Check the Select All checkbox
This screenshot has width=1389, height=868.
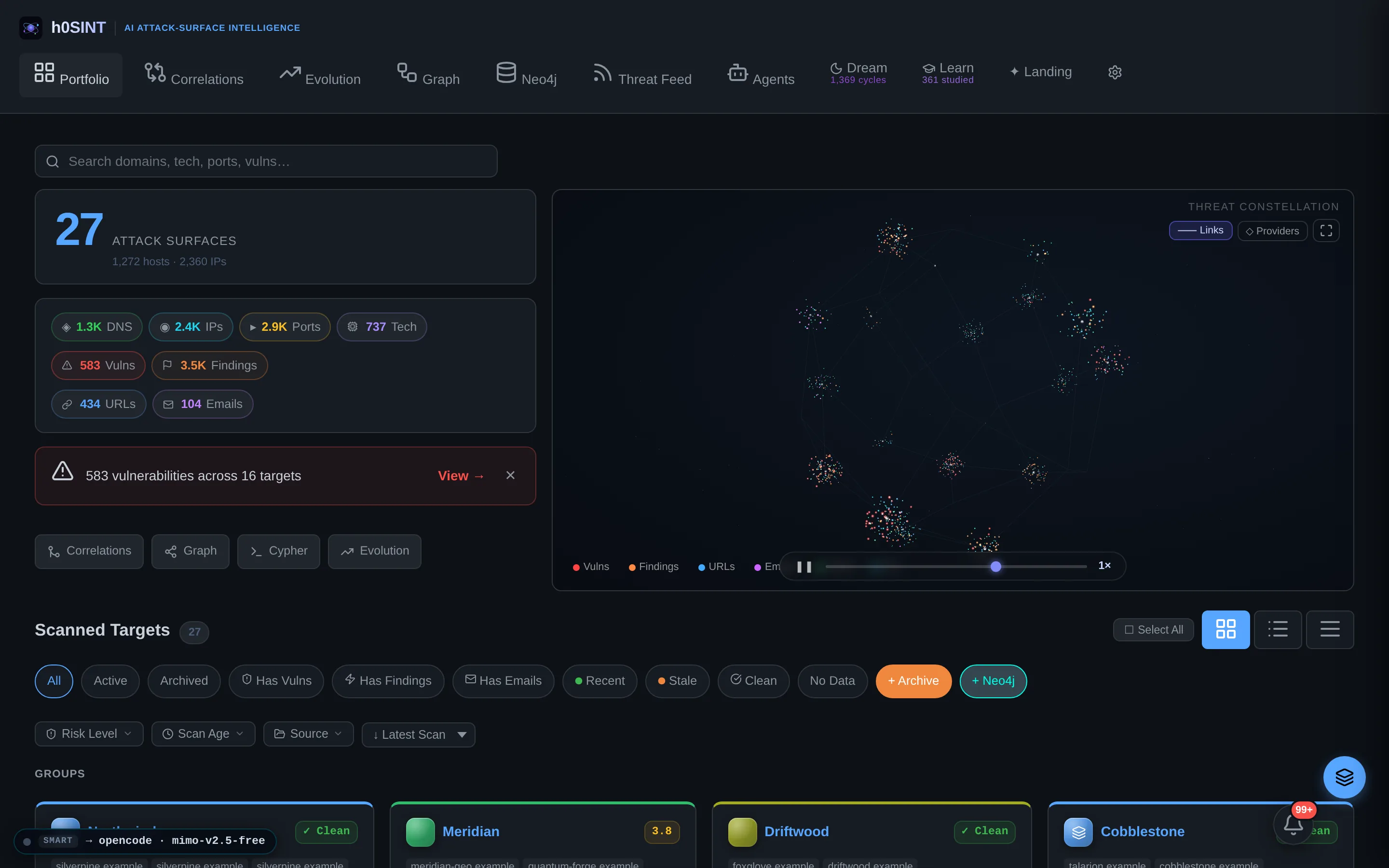coord(1153,630)
